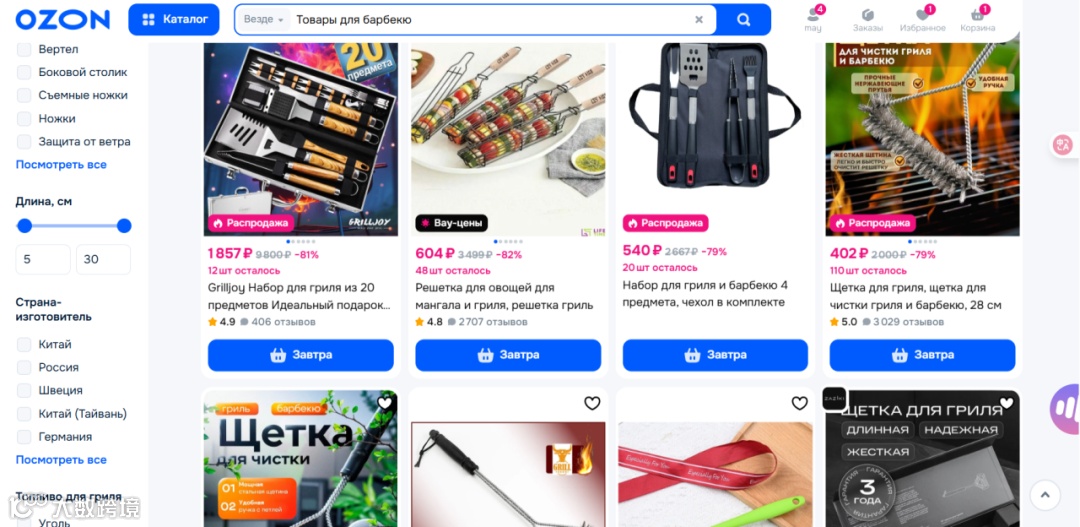
Task: Add the Grilljoy set via Завтра button
Action: pyautogui.click(x=301, y=355)
